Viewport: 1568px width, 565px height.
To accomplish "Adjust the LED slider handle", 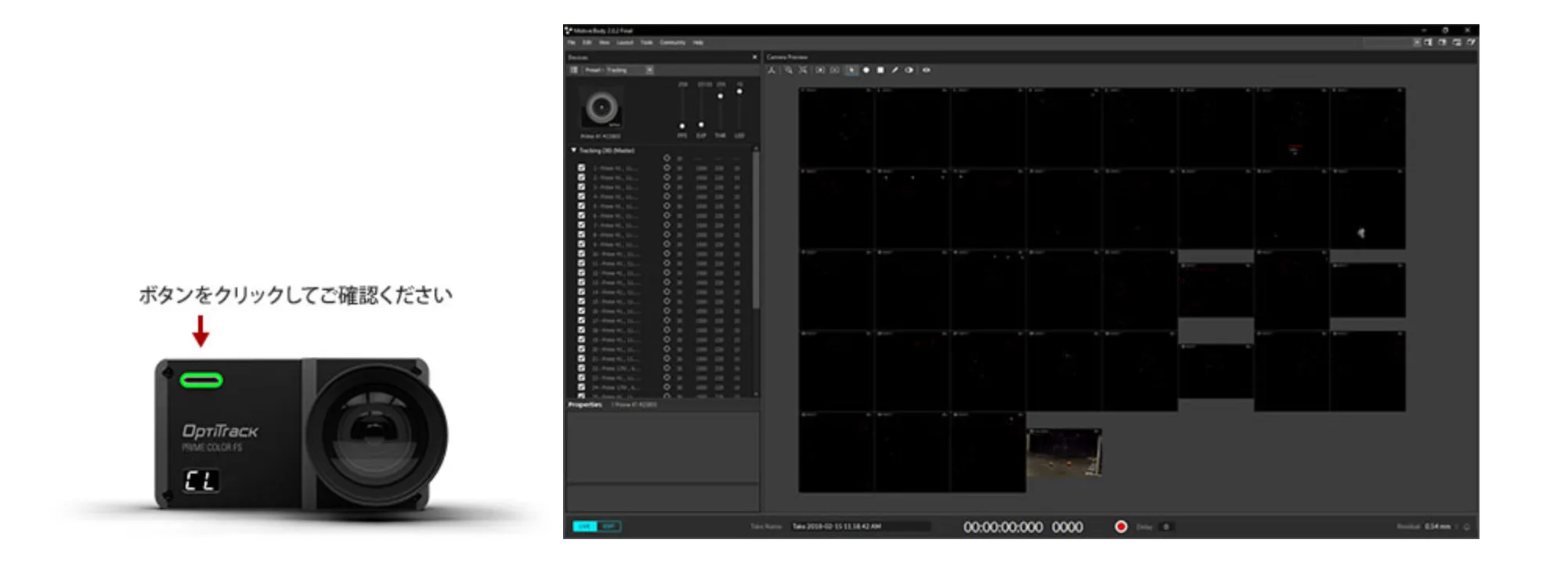I will point(739,92).
